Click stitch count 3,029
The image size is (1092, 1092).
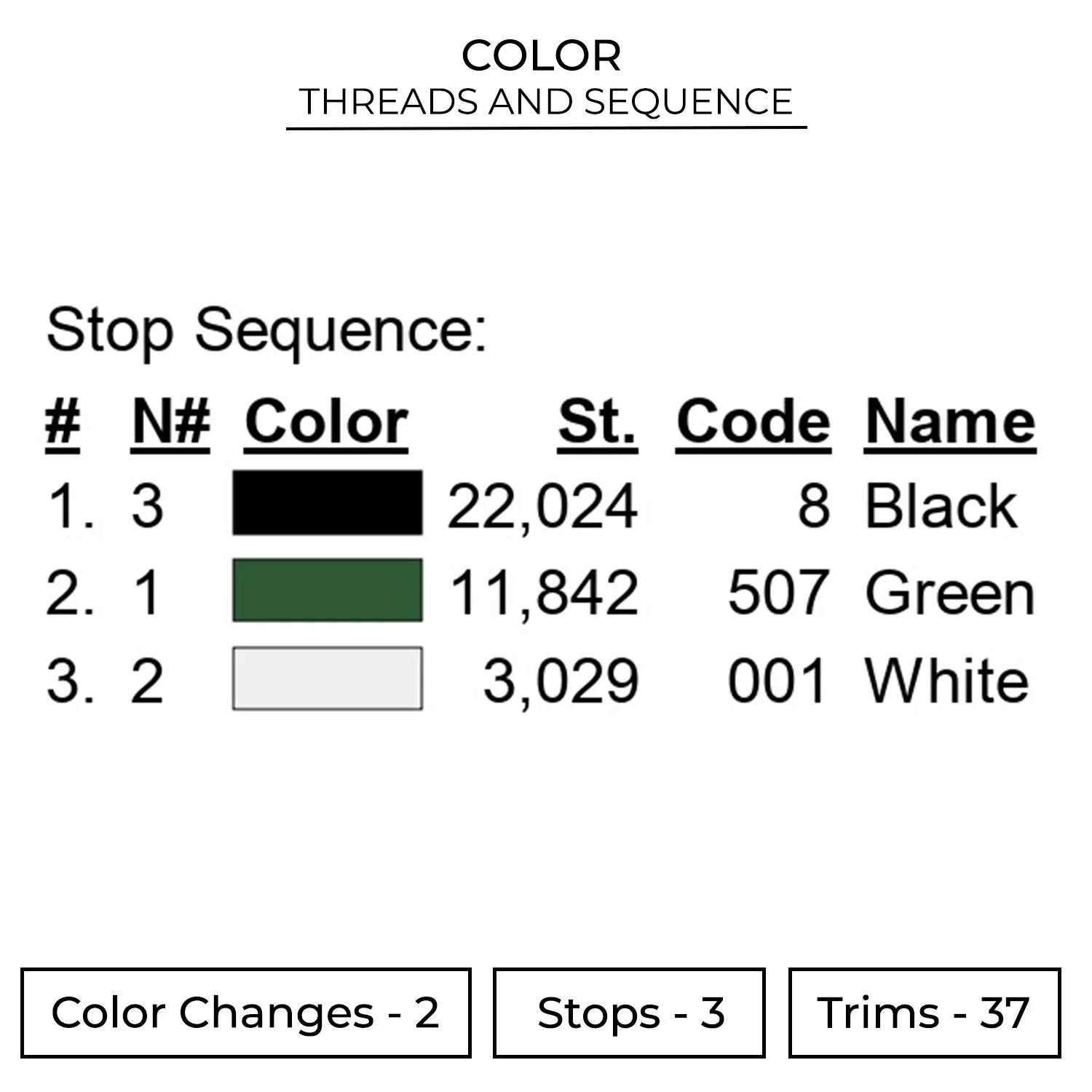coord(561,681)
